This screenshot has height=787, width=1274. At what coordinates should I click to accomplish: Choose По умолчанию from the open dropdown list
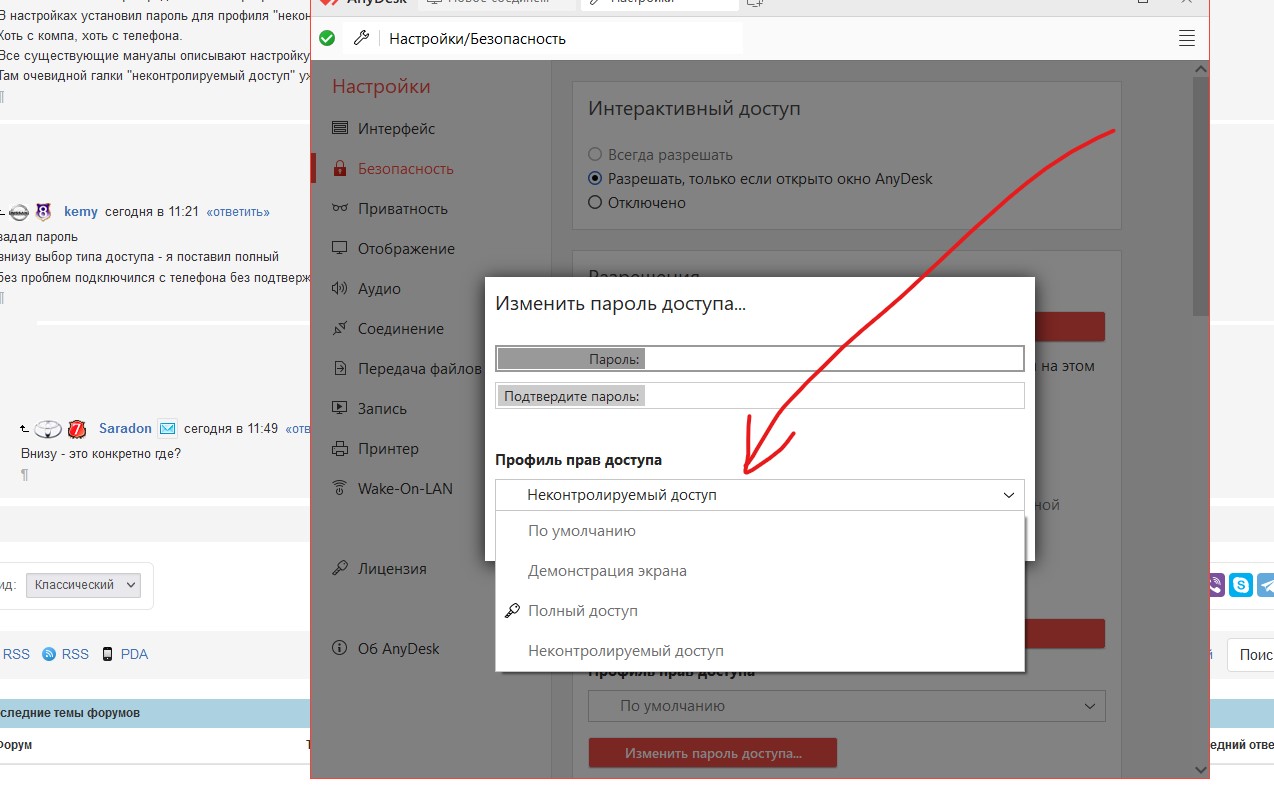tap(760, 531)
